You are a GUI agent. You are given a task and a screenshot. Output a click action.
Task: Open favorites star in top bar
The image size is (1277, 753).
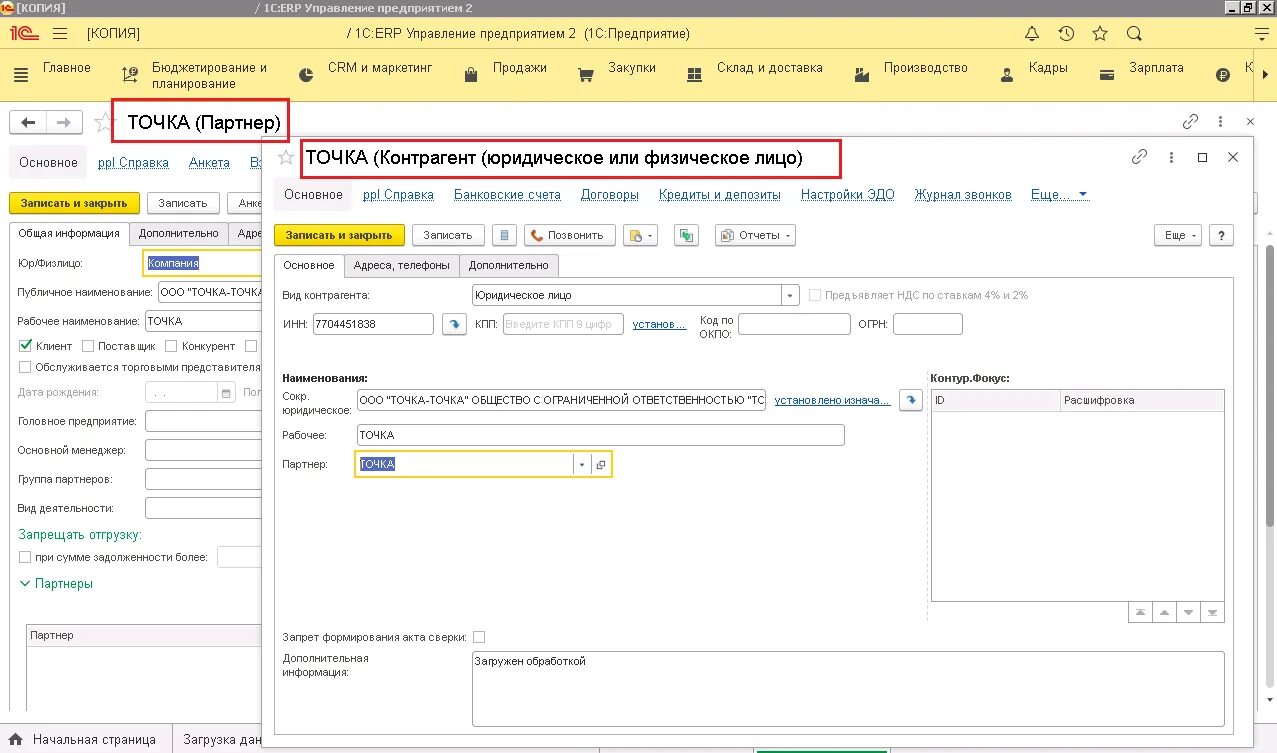(x=1100, y=33)
